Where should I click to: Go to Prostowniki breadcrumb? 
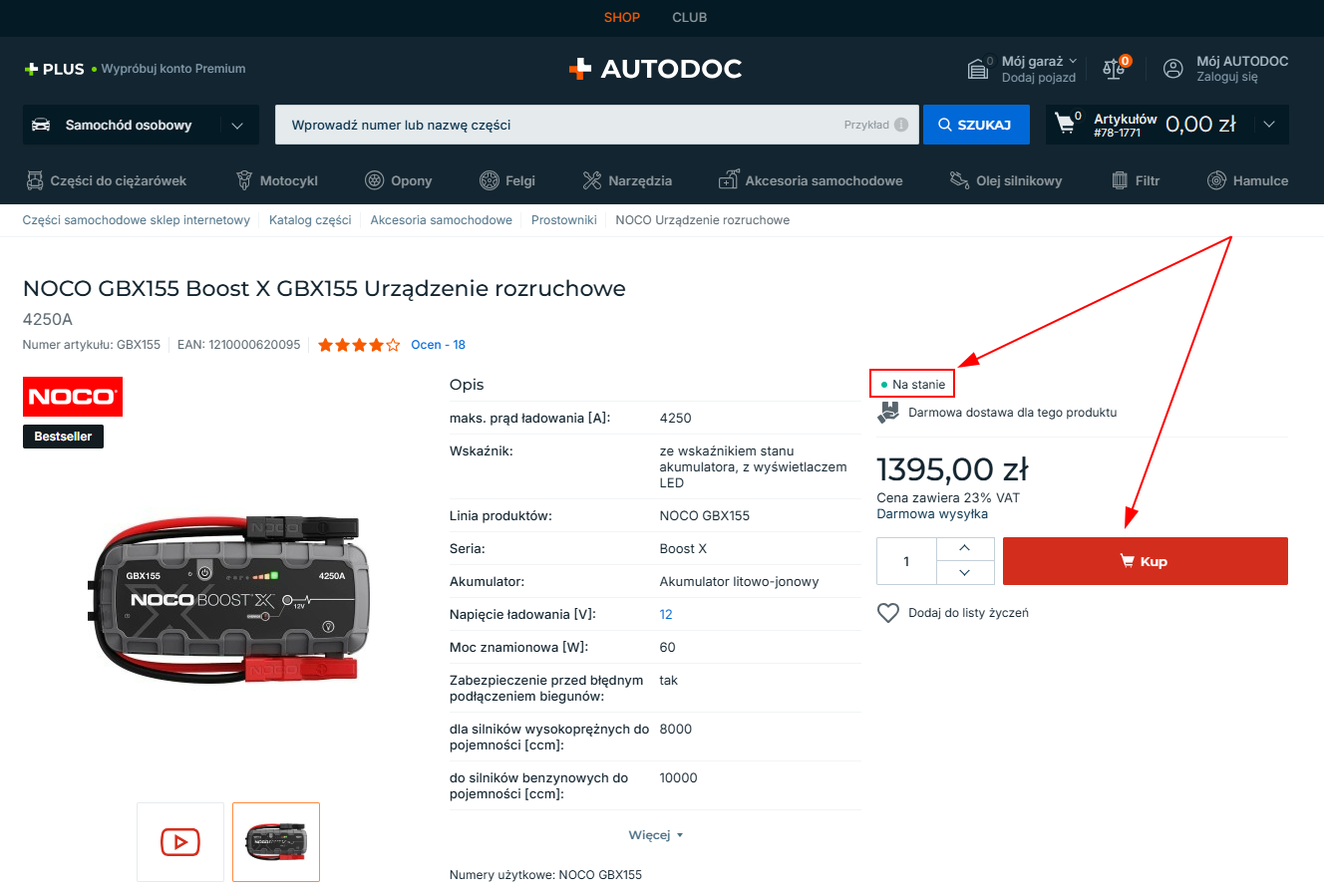(x=564, y=220)
